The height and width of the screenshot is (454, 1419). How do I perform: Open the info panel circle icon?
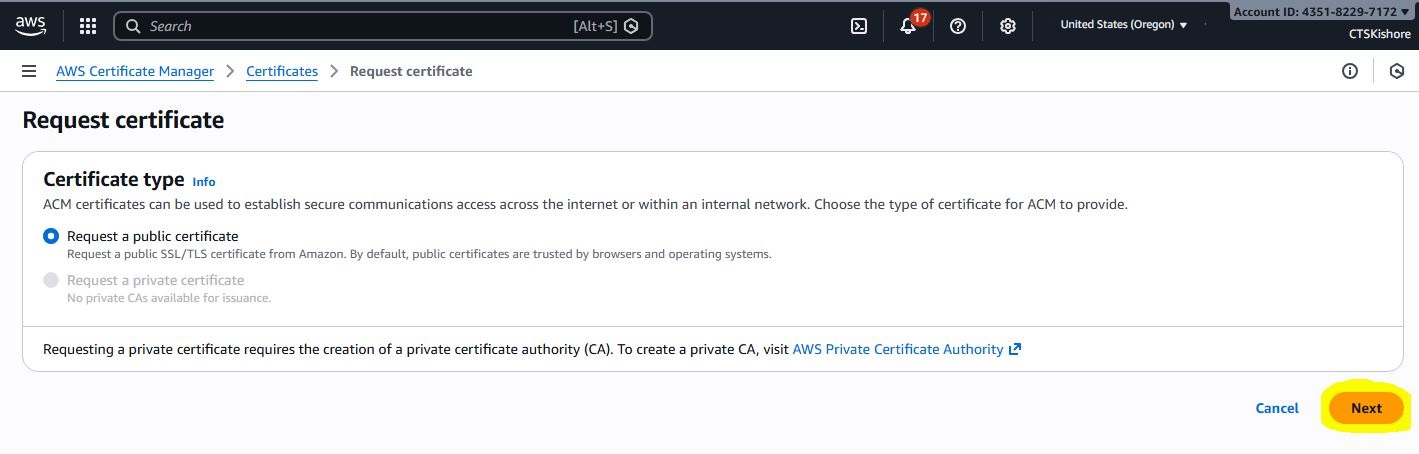point(1350,71)
